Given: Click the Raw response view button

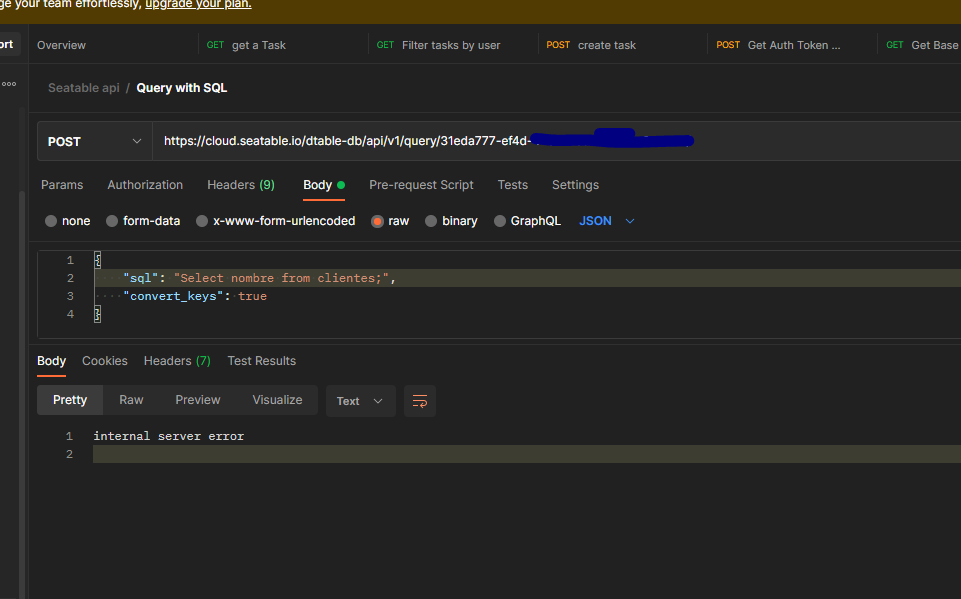Looking at the screenshot, I should pos(131,400).
